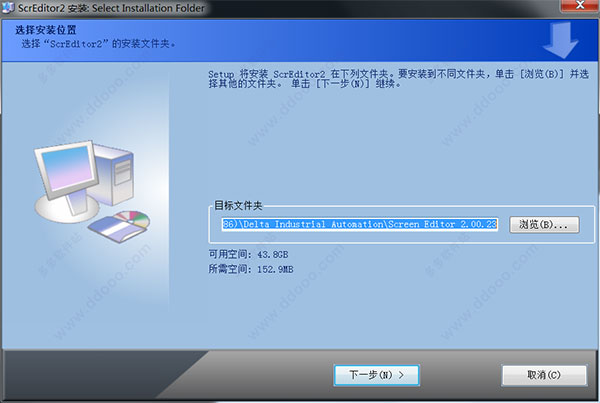Click the Setup instruction paragraph text
The width and height of the screenshot is (600, 403).
398,78
